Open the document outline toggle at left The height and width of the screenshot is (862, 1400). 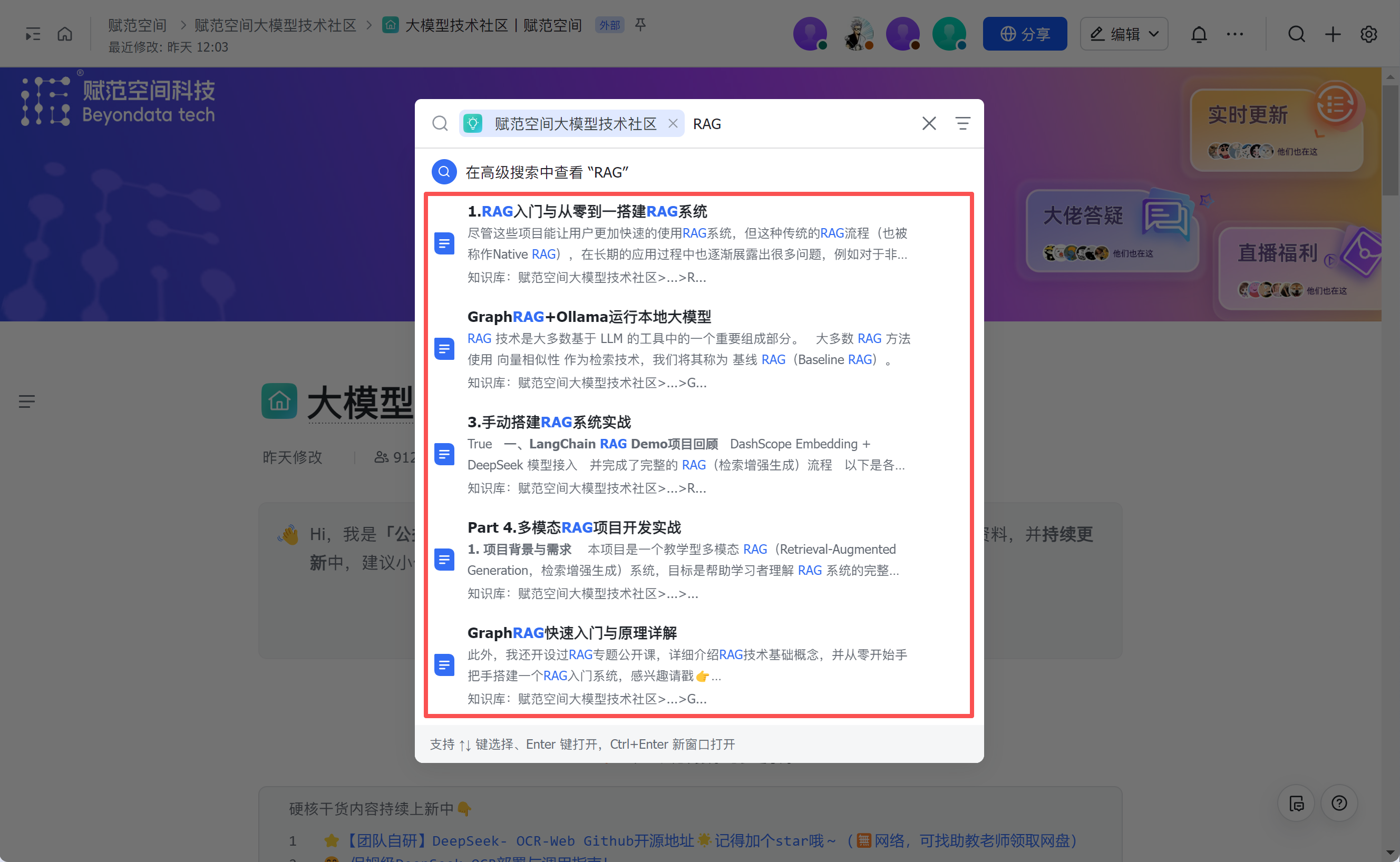pyautogui.click(x=27, y=401)
